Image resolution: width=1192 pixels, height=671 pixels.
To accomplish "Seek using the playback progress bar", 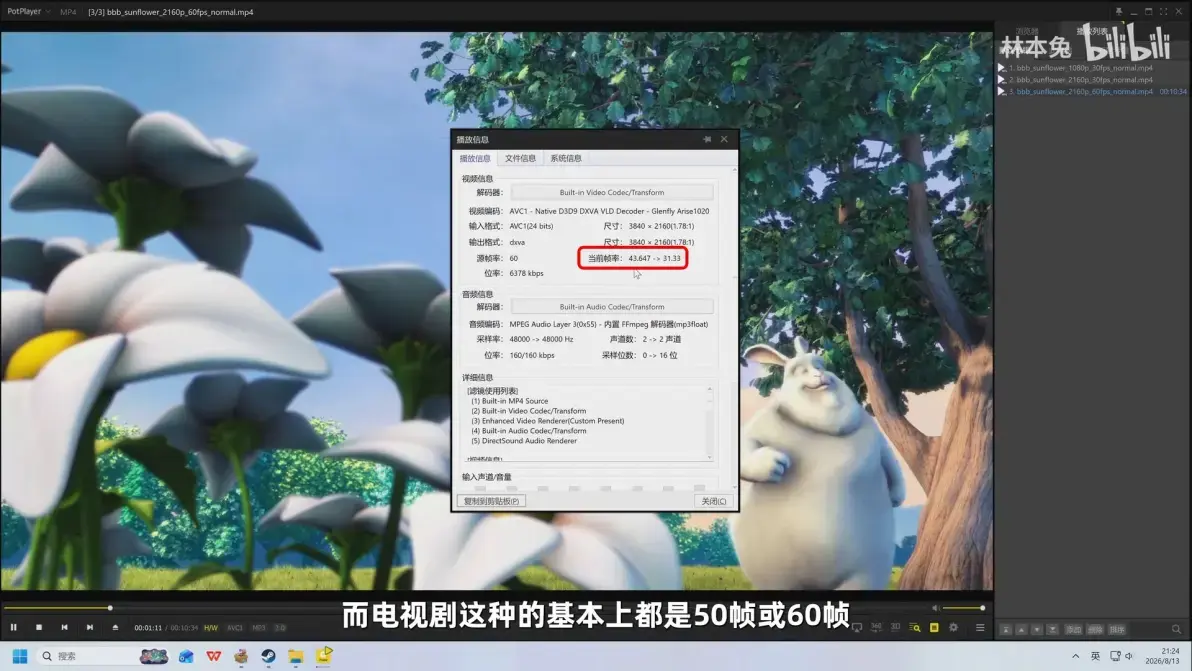I will [x=464, y=608].
